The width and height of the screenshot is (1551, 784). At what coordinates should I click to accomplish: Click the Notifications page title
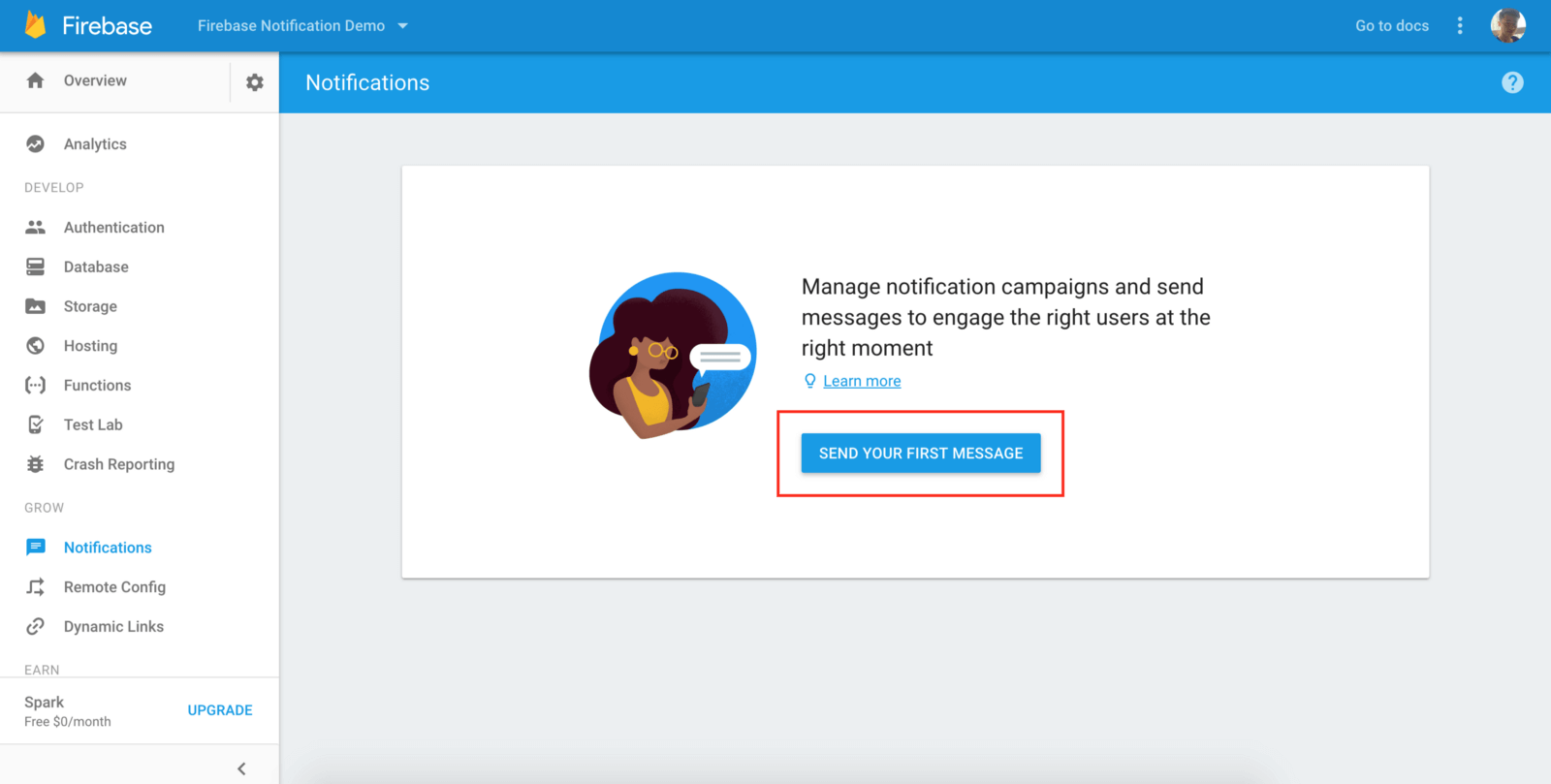coord(367,82)
